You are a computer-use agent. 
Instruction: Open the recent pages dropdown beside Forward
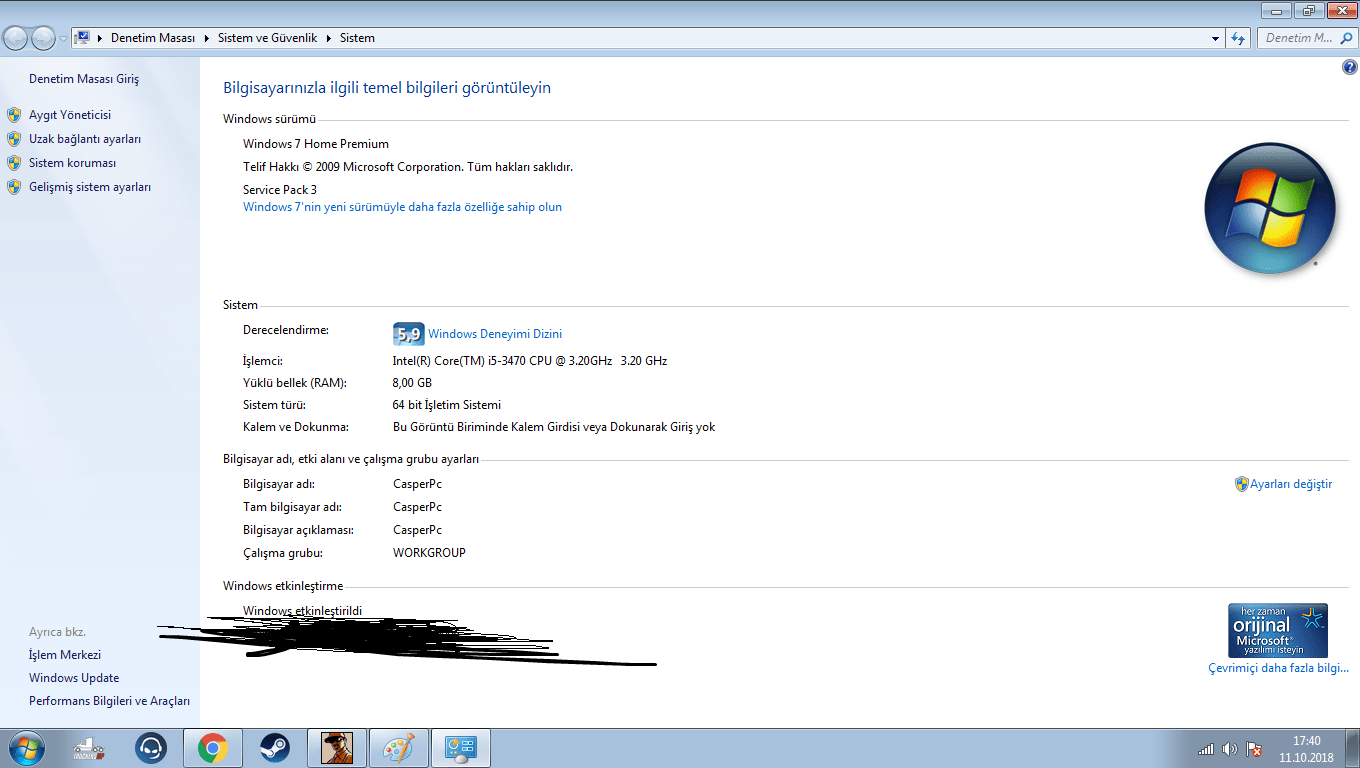pos(63,38)
